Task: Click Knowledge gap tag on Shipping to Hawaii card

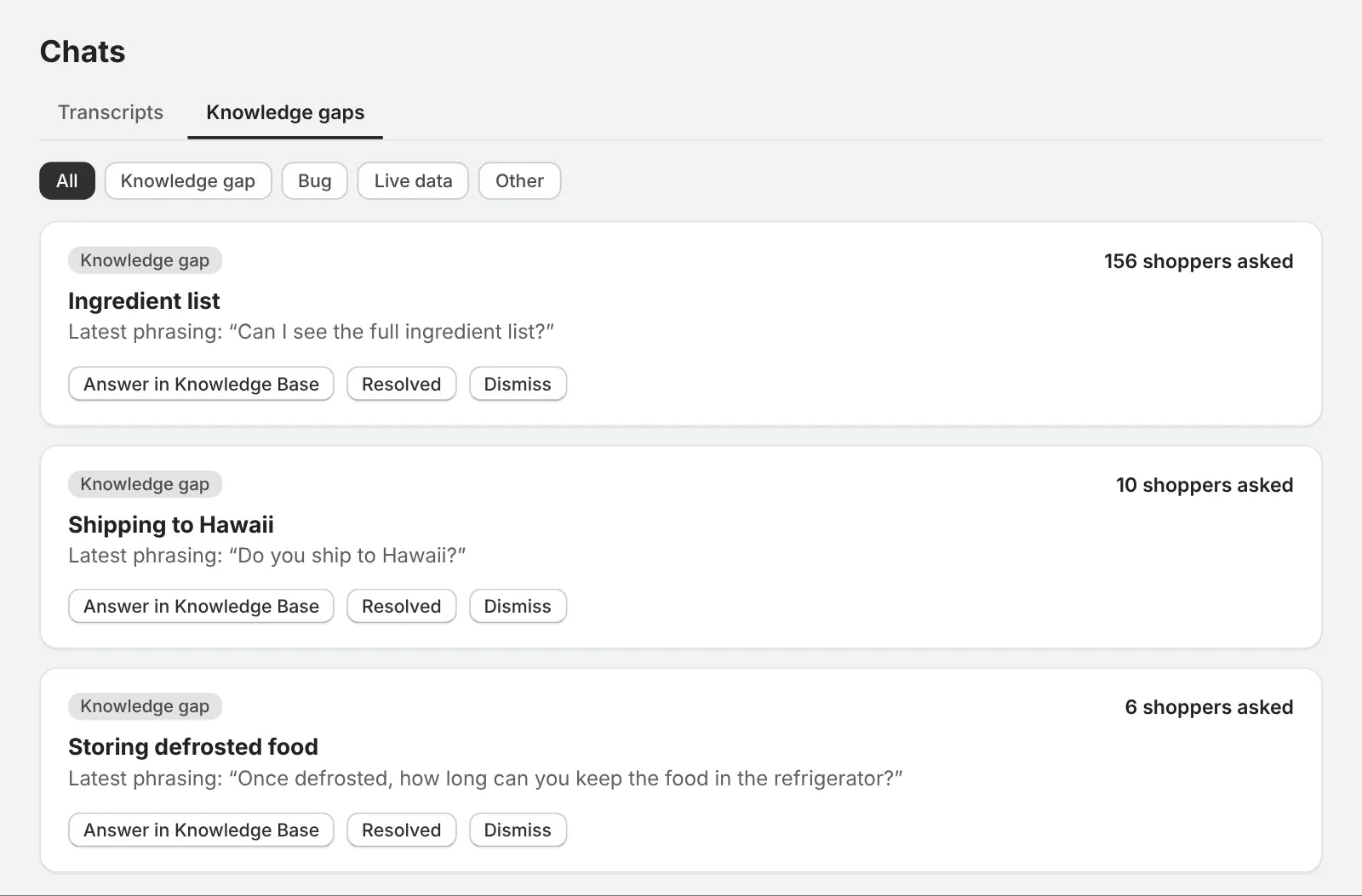Action: (x=145, y=484)
